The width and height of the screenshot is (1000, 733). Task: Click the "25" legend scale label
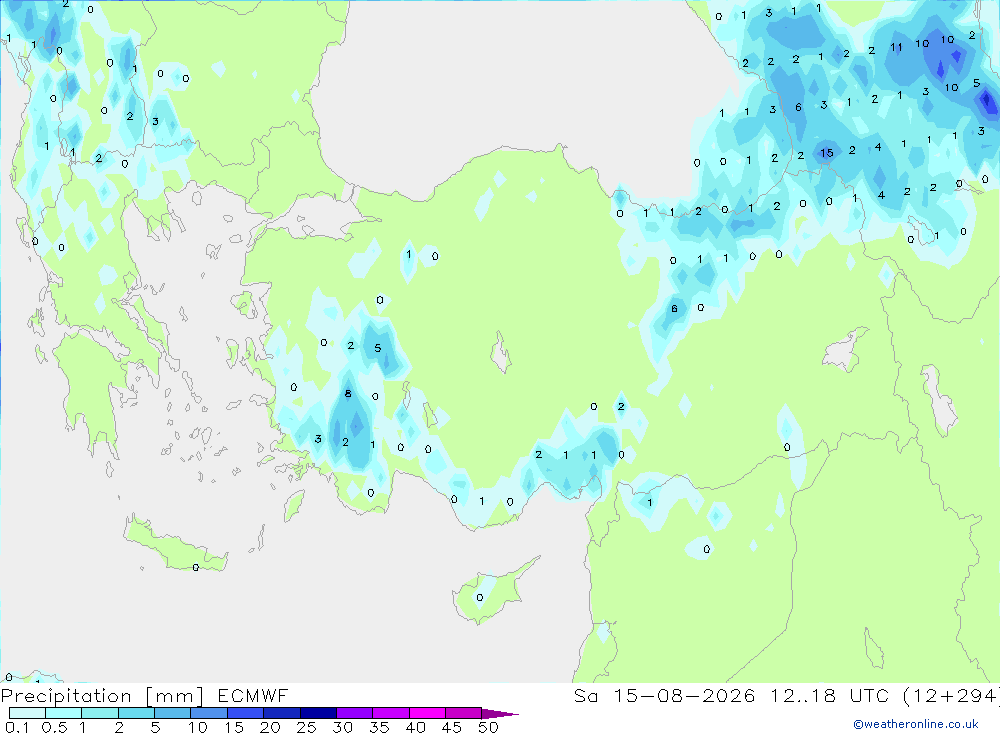point(306,727)
